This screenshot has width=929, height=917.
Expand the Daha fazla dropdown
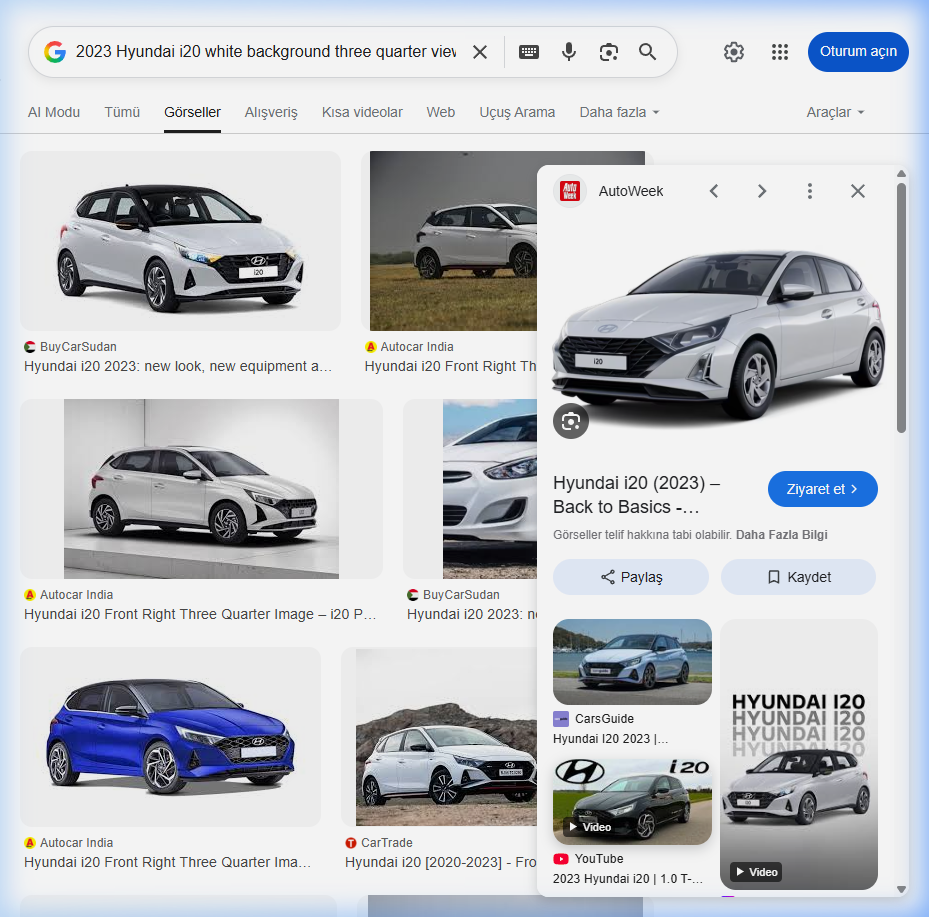[x=619, y=112]
